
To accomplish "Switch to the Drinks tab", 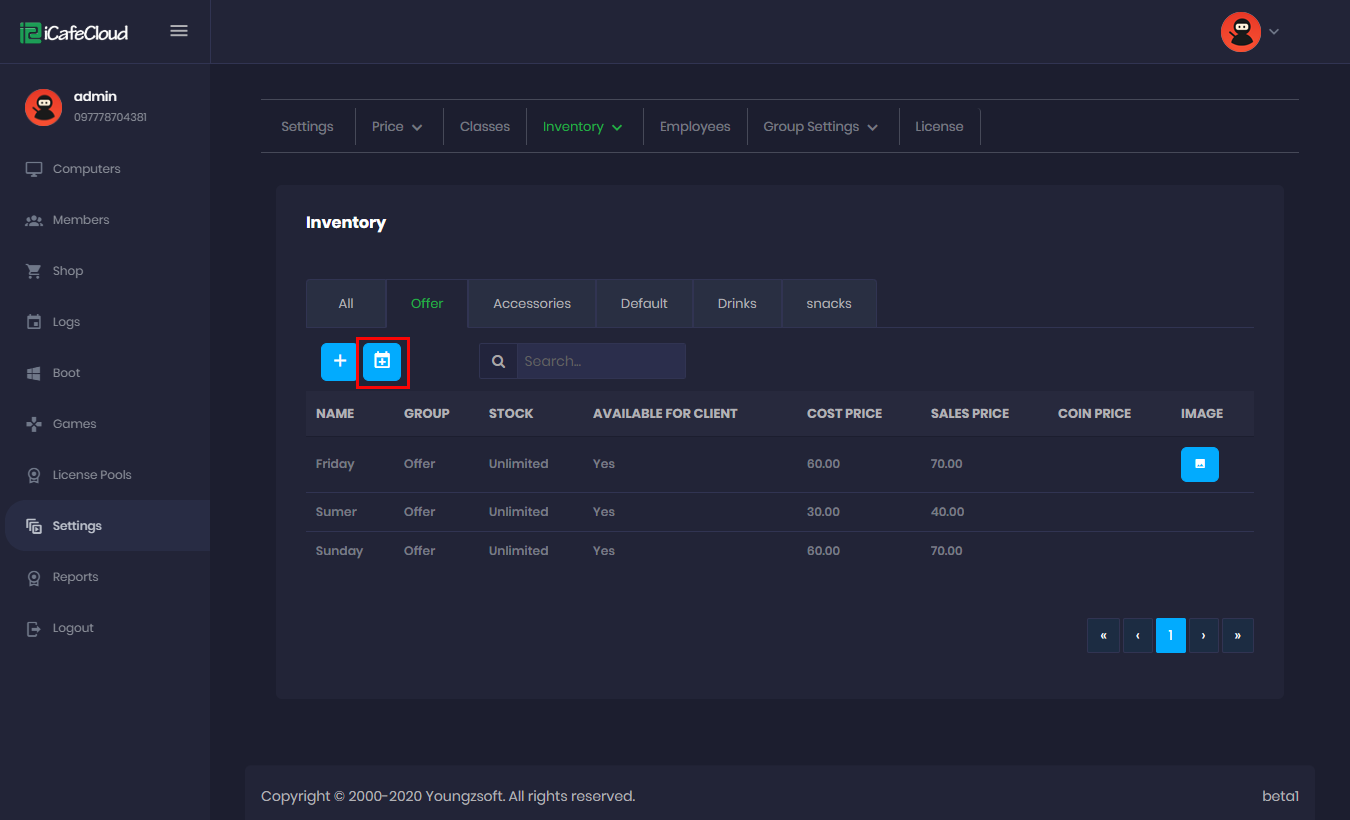I will 737,303.
